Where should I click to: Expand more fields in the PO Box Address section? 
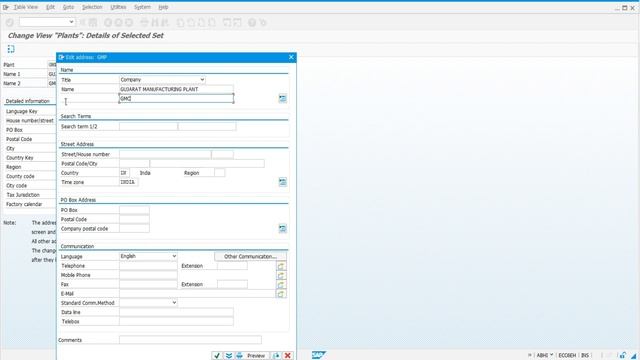(x=282, y=228)
